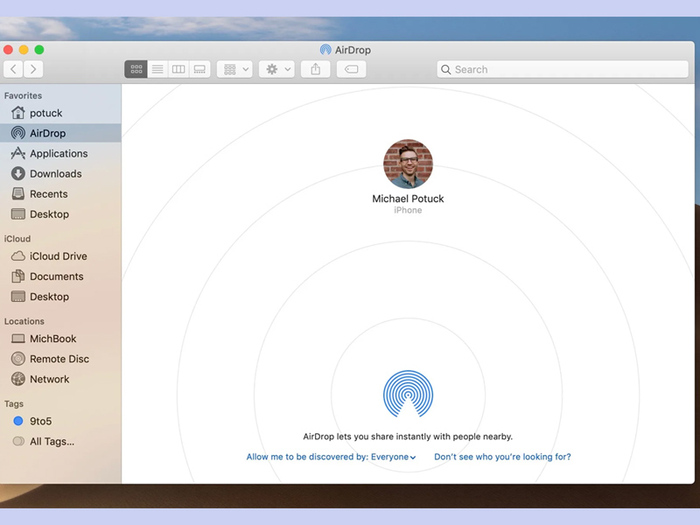700x525 pixels.
Task: Switch to list view
Action: [158, 69]
